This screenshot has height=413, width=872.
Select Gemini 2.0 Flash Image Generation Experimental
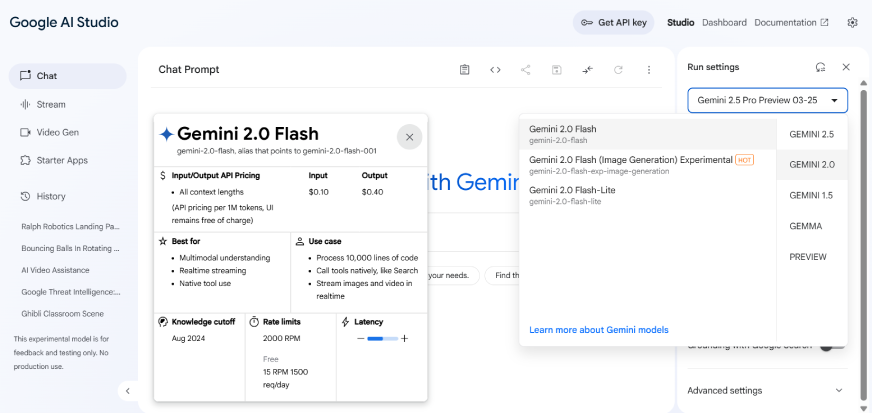[x=647, y=165]
